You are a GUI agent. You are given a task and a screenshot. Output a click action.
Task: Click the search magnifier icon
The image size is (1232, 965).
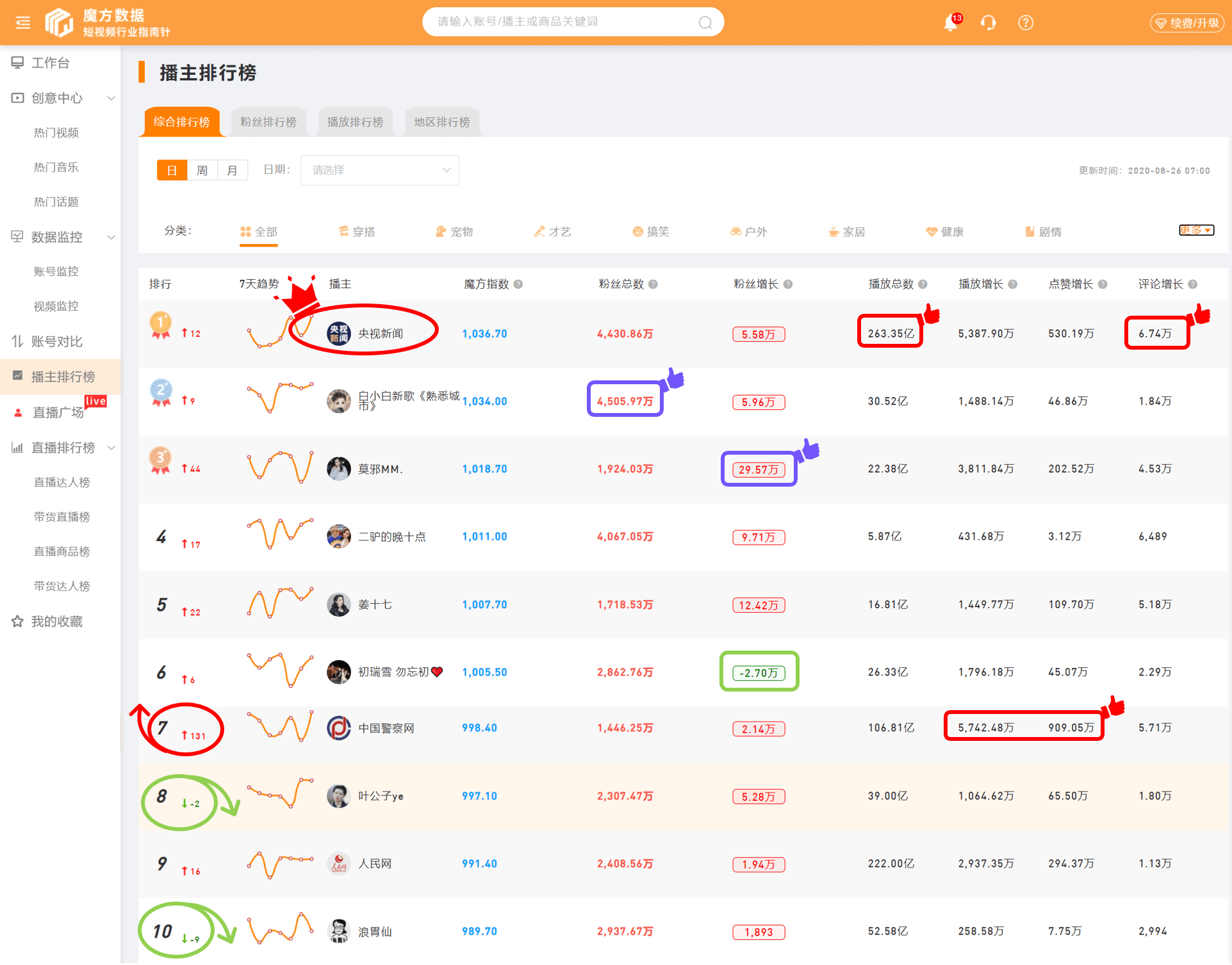[704, 21]
